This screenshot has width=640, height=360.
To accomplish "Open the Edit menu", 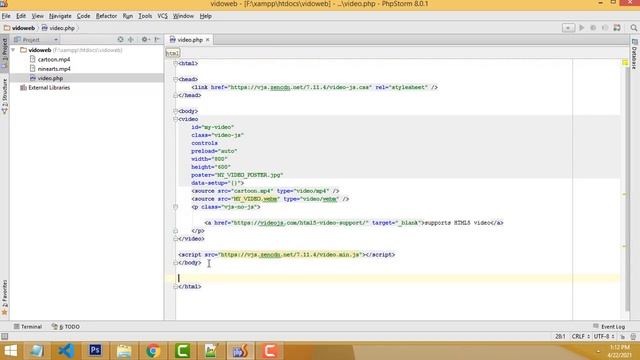I will tap(21, 16).
